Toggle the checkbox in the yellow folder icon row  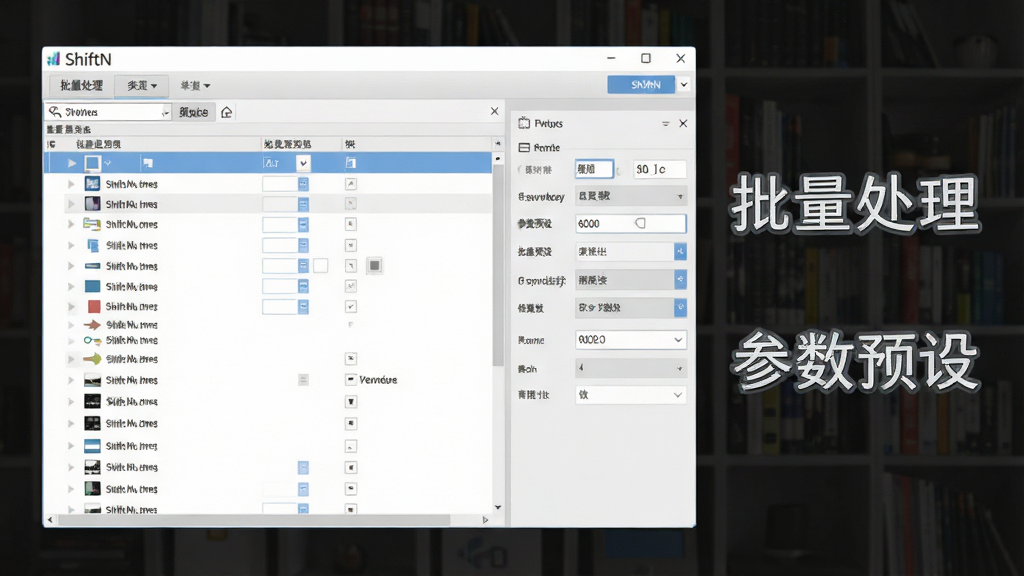[351, 225]
